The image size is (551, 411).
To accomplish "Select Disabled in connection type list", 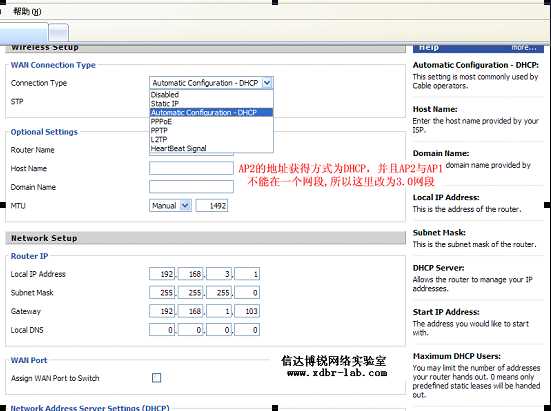I will (211, 94).
